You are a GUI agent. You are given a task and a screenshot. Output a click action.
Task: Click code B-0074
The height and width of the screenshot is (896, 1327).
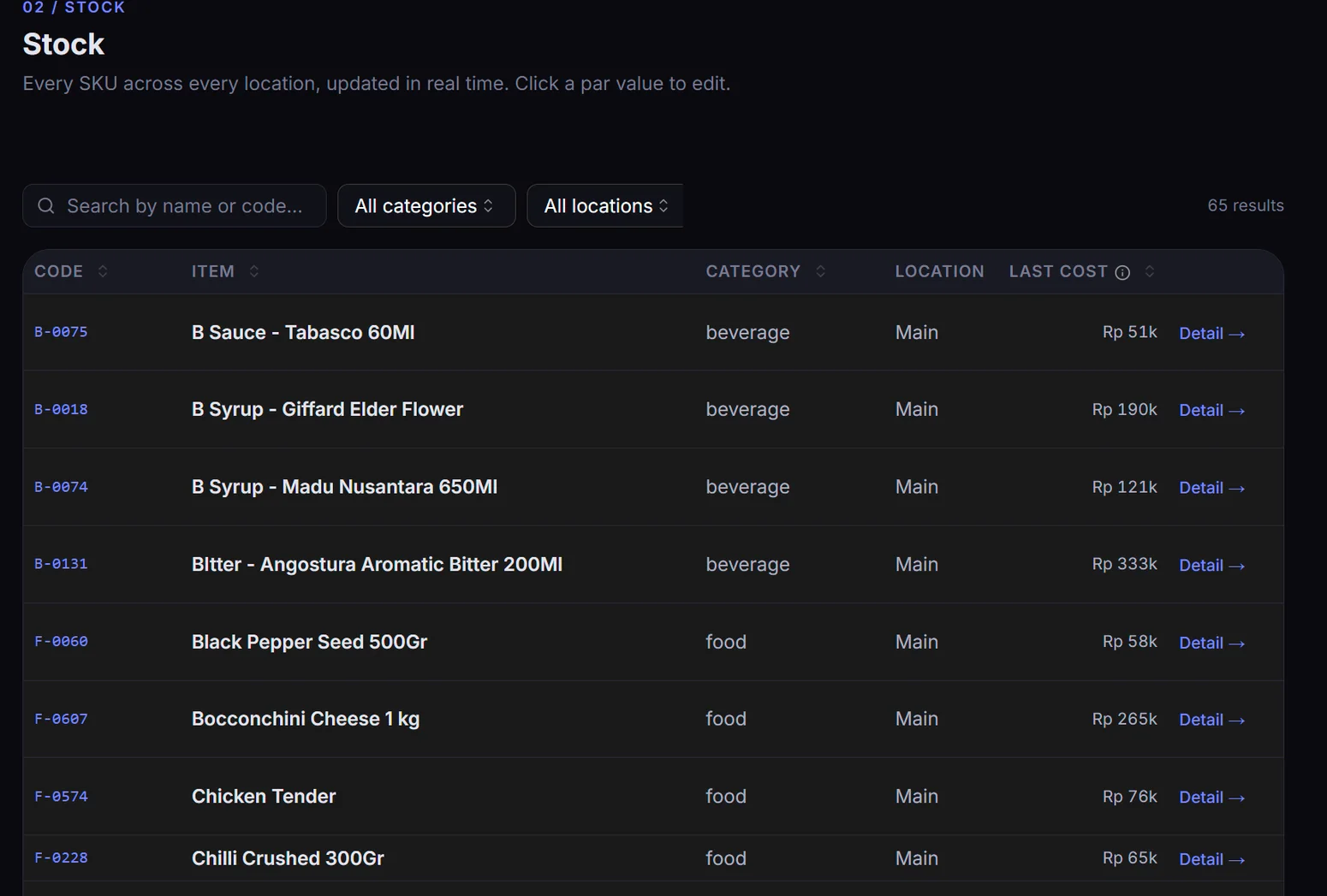pyautogui.click(x=61, y=487)
